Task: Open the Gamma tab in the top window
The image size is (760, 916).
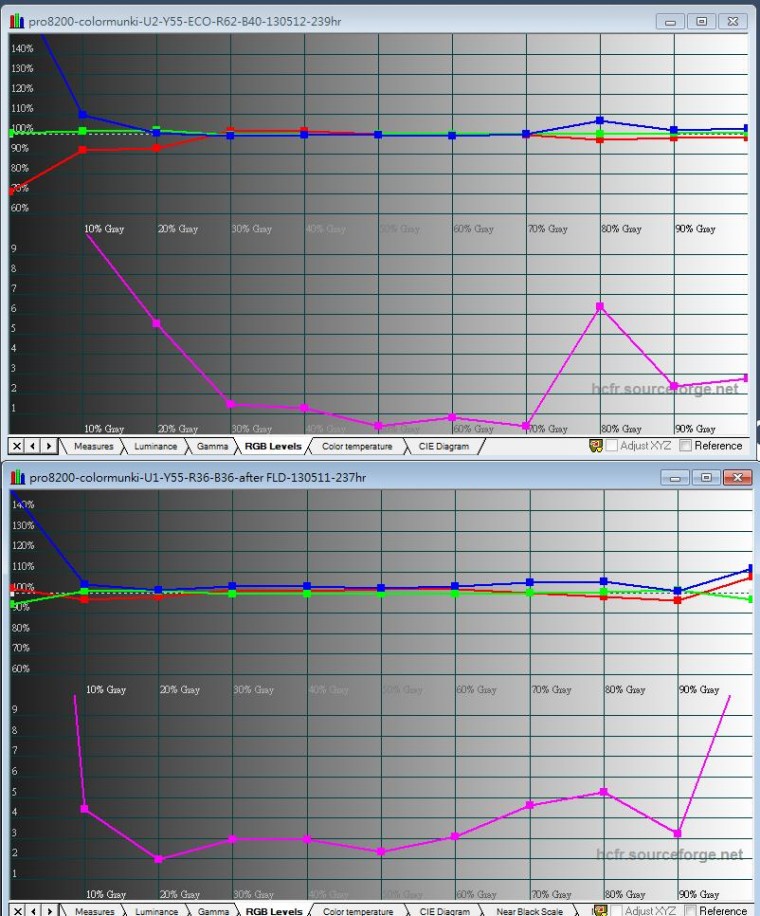Action: [212, 446]
